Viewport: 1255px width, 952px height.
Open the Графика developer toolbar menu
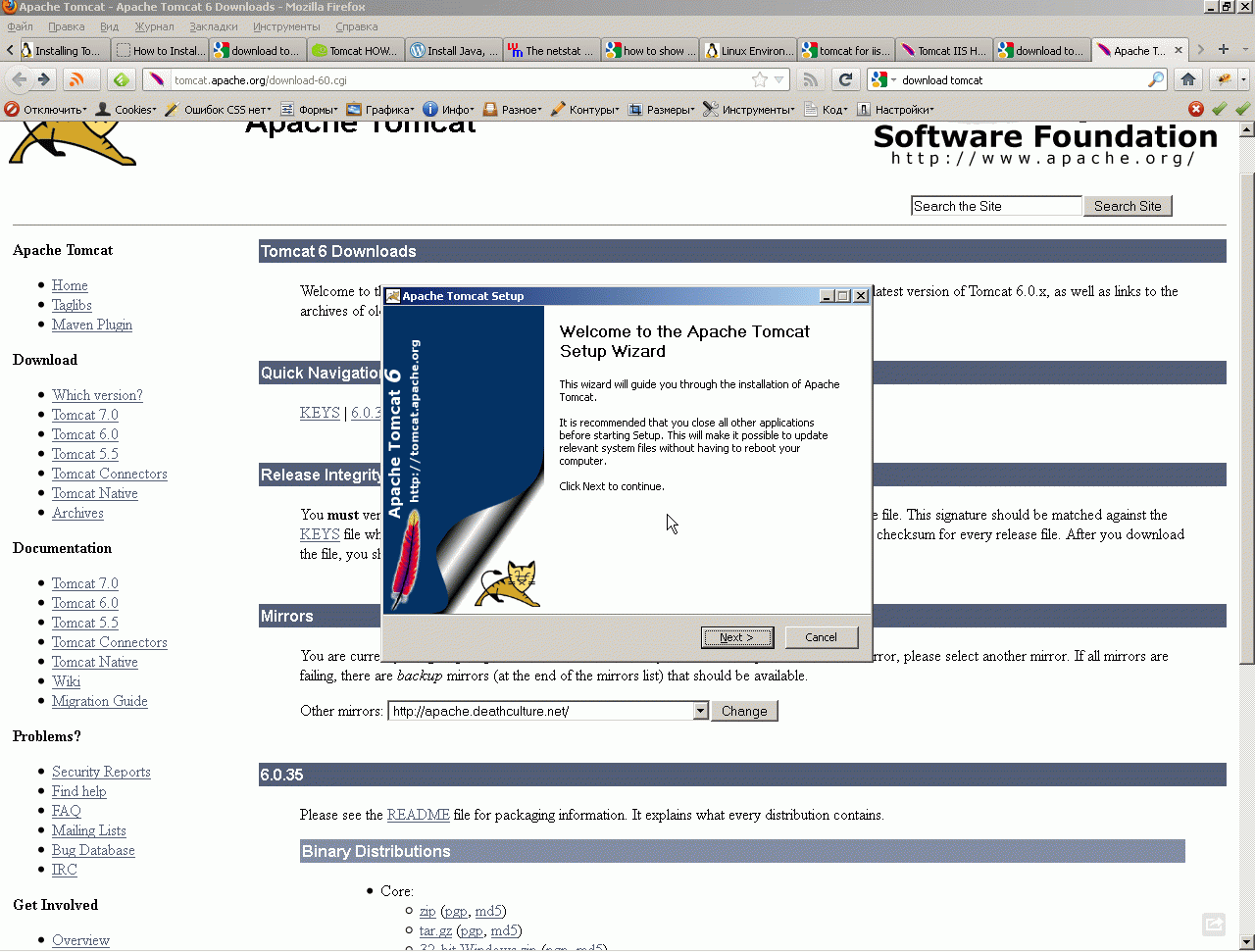[x=379, y=109]
